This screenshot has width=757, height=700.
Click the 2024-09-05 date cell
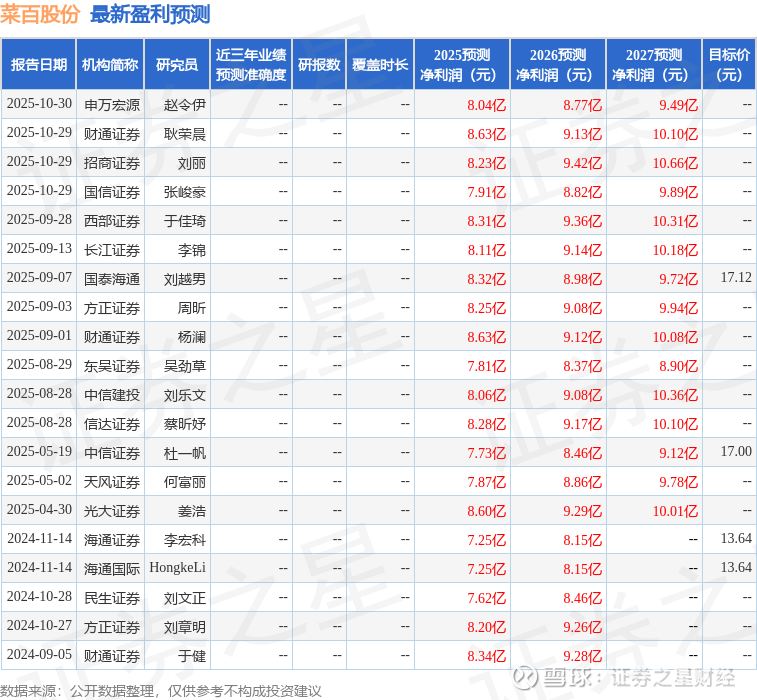click(x=39, y=655)
